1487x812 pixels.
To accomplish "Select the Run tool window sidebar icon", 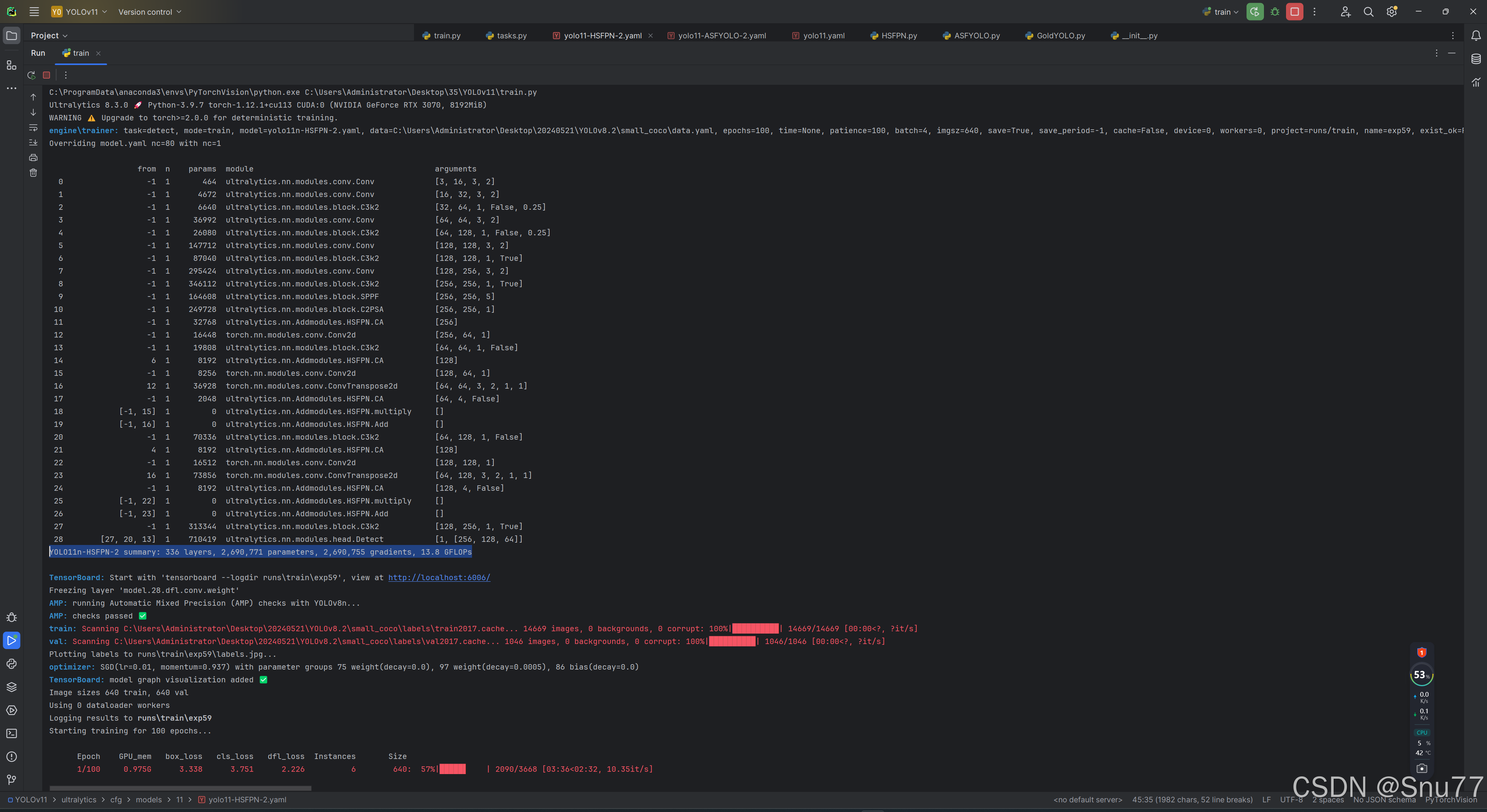I will coord(12,640).
